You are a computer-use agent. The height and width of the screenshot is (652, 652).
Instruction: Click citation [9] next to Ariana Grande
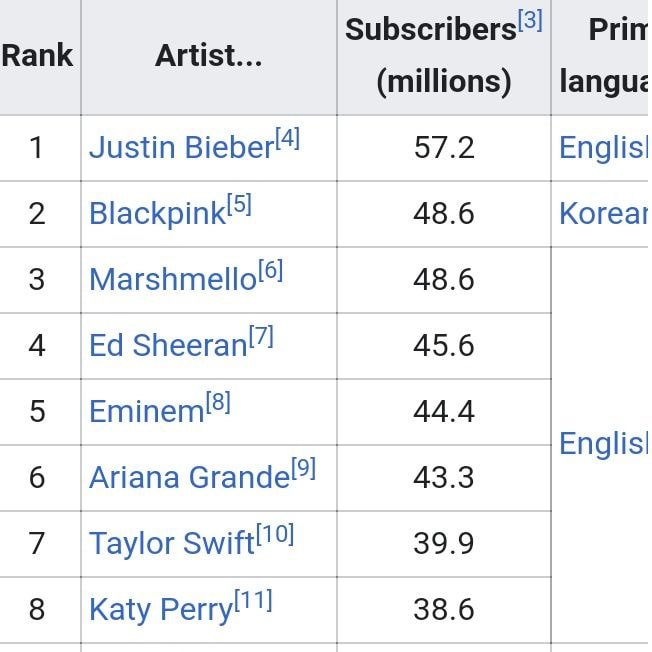303,468
